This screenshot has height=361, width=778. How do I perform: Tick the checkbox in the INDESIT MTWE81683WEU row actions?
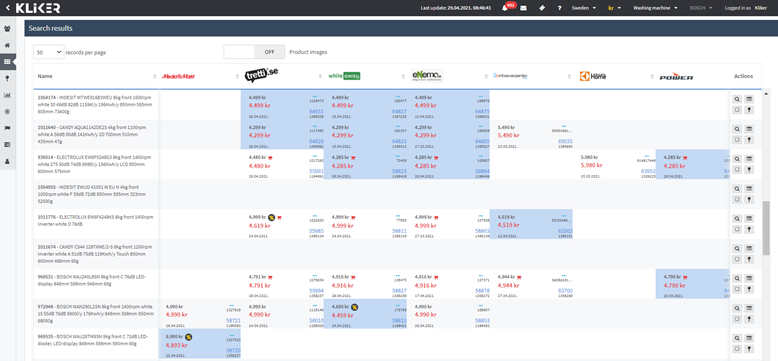[x=737, y=110]
